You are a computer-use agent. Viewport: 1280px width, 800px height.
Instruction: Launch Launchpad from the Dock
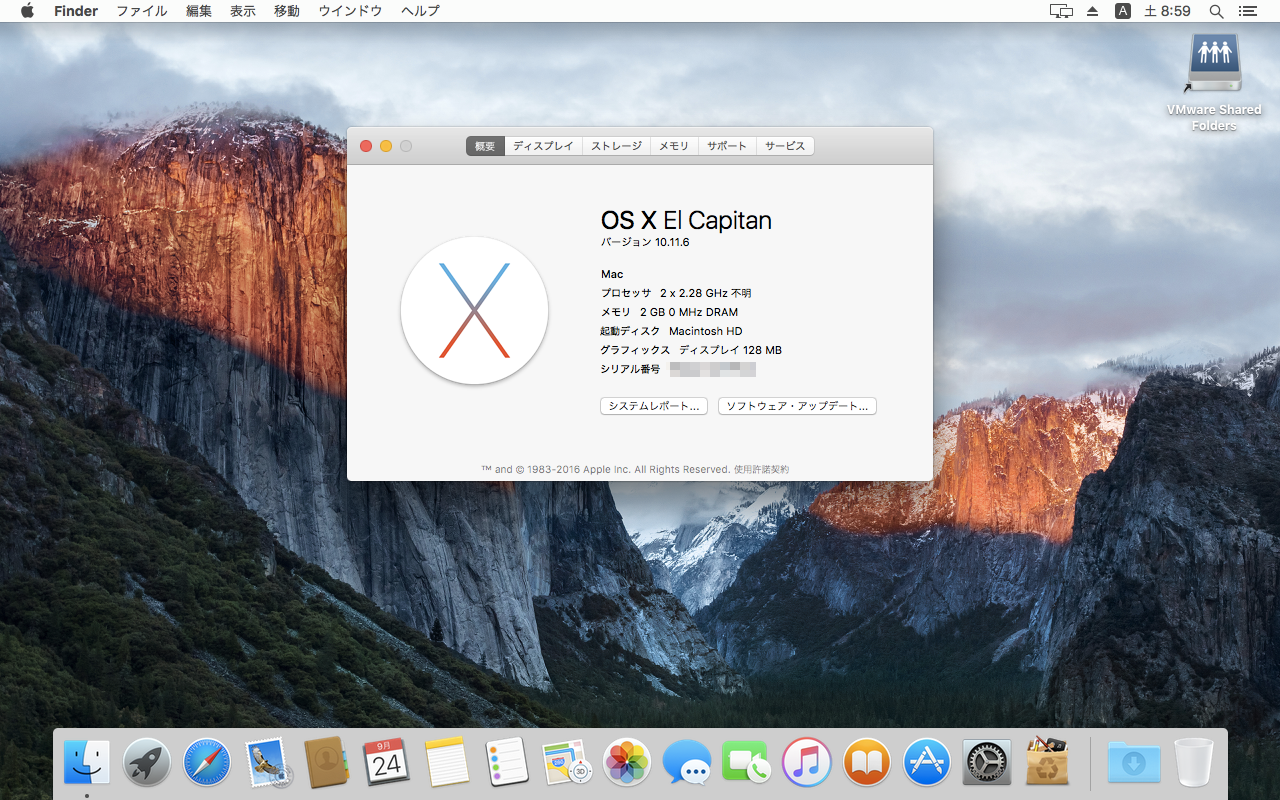click(147, 763)
